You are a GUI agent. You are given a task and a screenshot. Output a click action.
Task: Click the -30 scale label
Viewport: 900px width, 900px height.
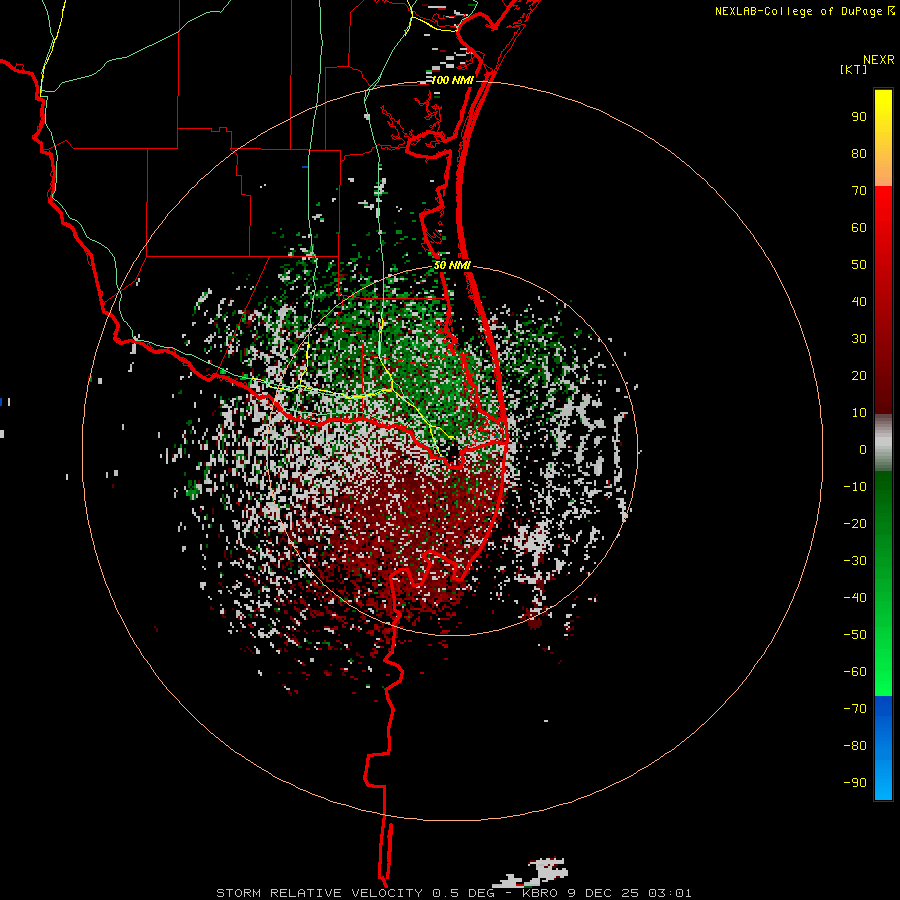click(x=855, y=561)
